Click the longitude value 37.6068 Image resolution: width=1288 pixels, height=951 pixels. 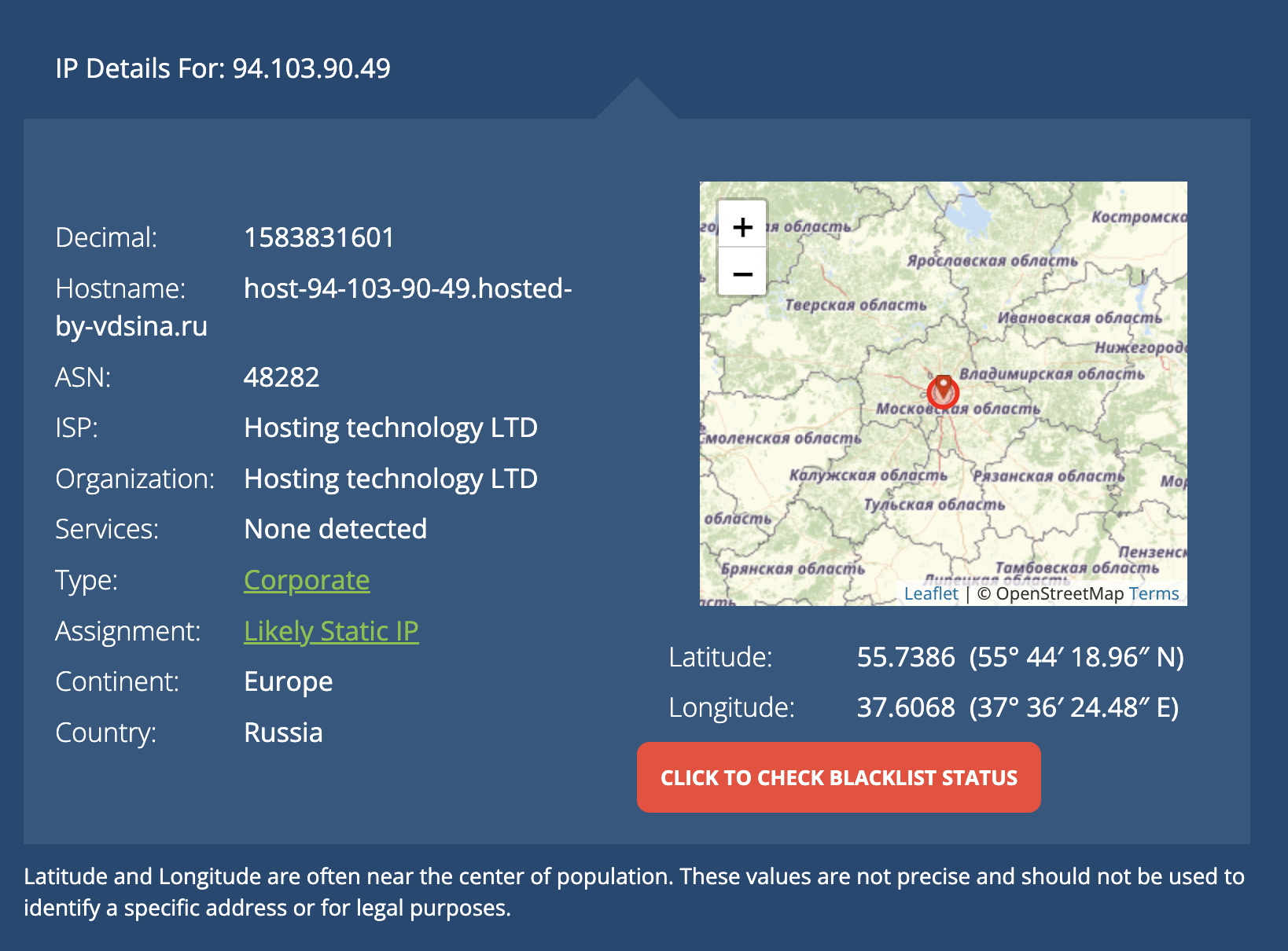(905, 707)
